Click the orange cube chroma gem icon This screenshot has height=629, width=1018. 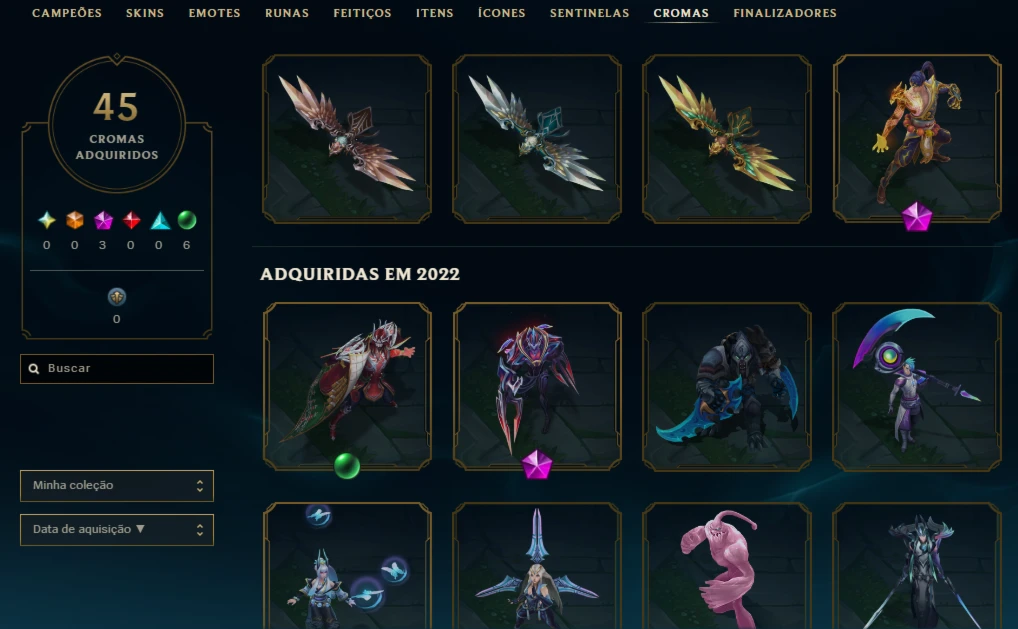(x=75, y=221)
